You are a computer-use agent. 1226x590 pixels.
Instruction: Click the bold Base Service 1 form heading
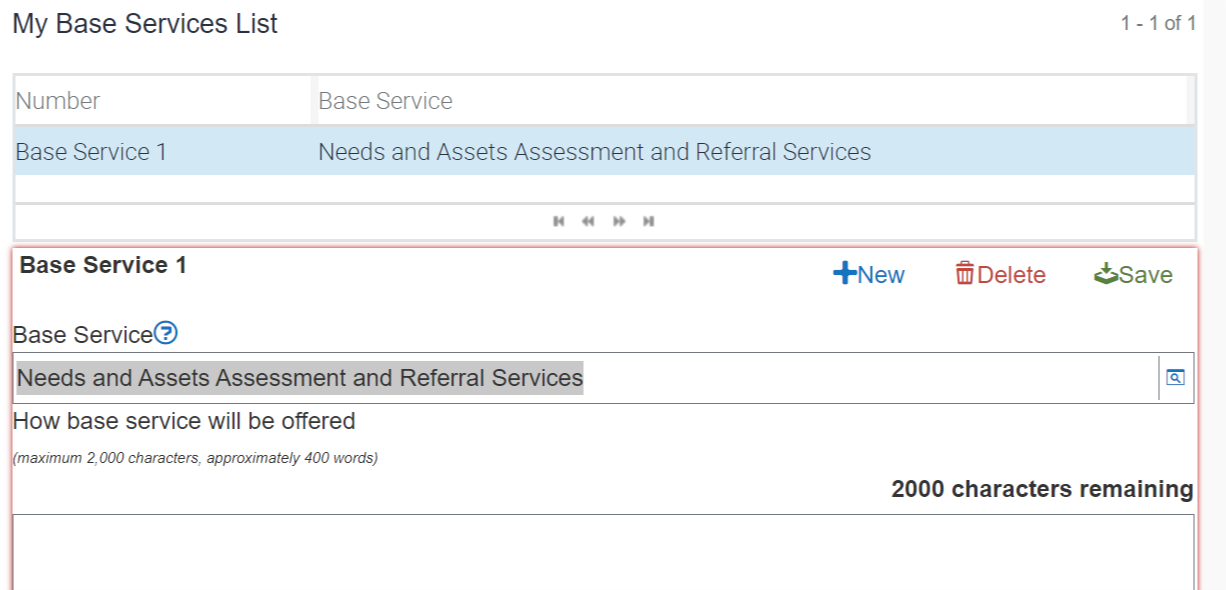pos(103,265)
